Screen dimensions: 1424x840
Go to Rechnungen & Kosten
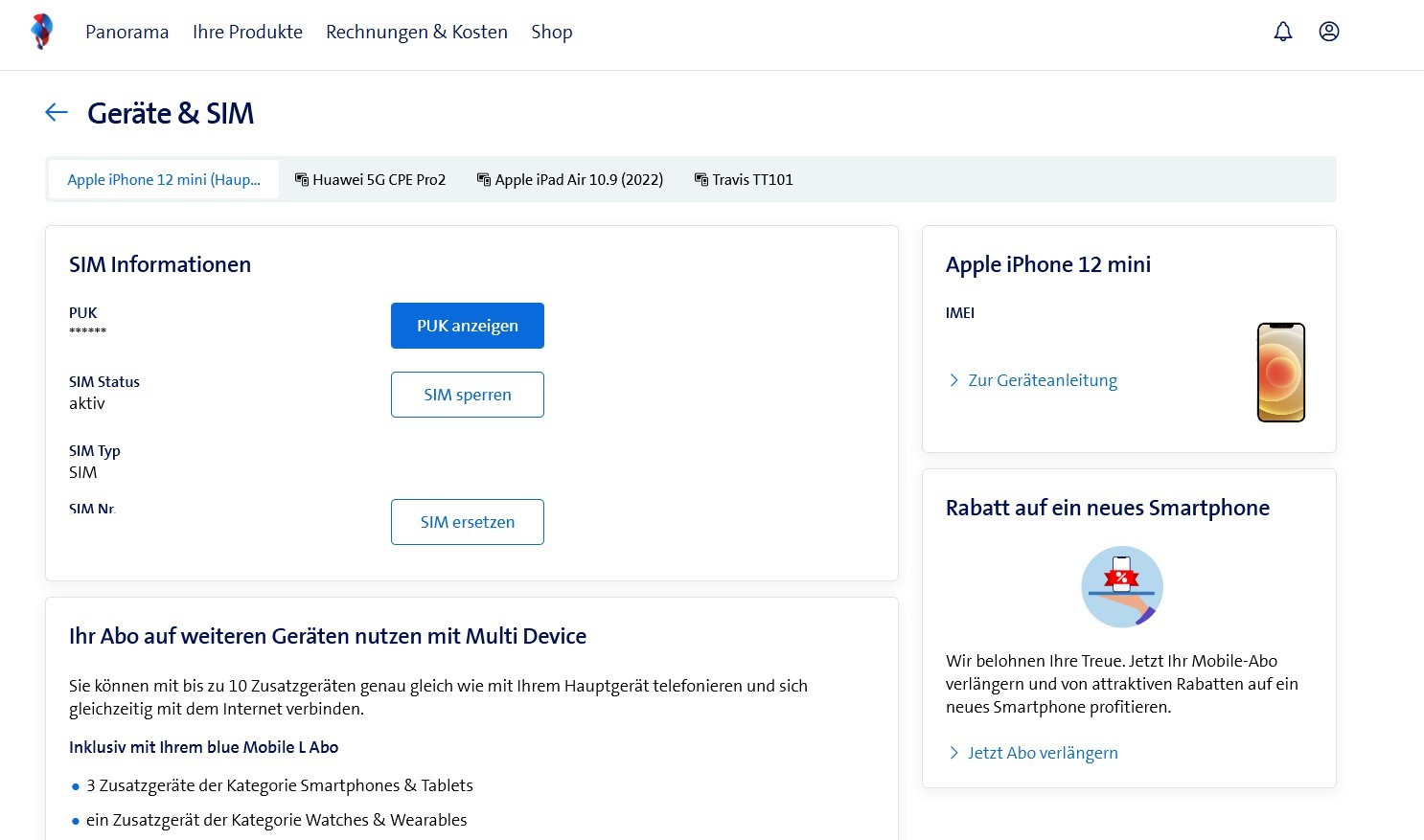[416, 32]
